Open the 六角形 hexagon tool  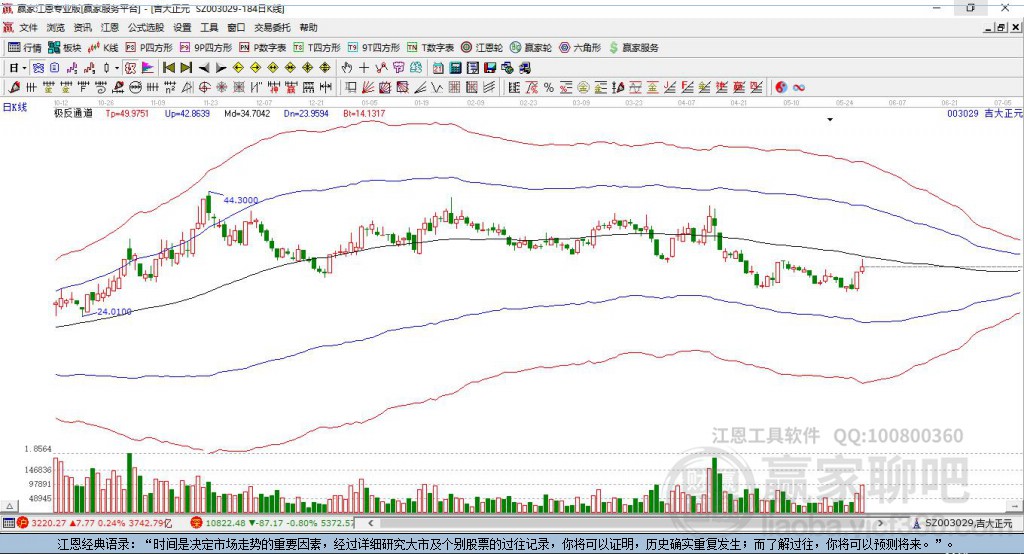tap(580, 48)
